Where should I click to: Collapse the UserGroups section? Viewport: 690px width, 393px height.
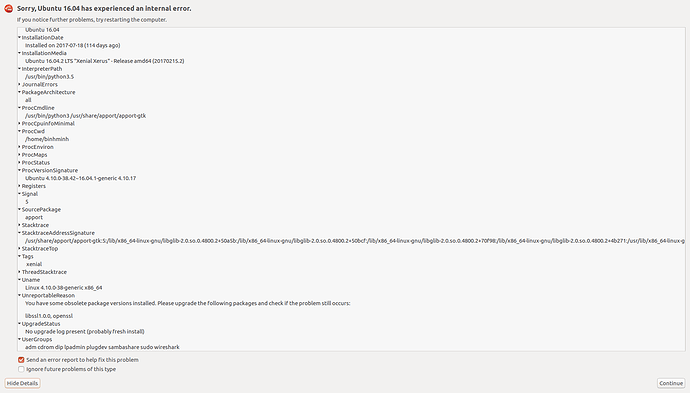point(19,339)
